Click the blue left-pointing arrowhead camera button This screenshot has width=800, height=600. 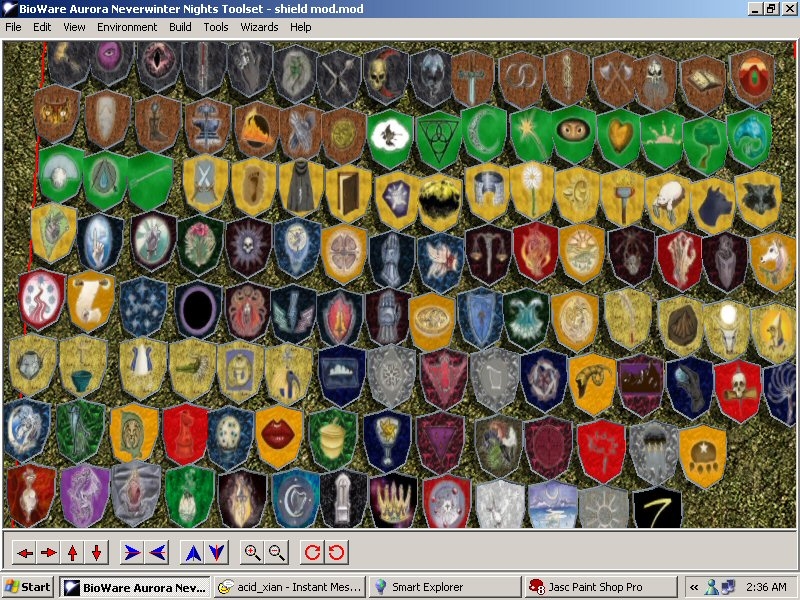(x=156, y=552)
